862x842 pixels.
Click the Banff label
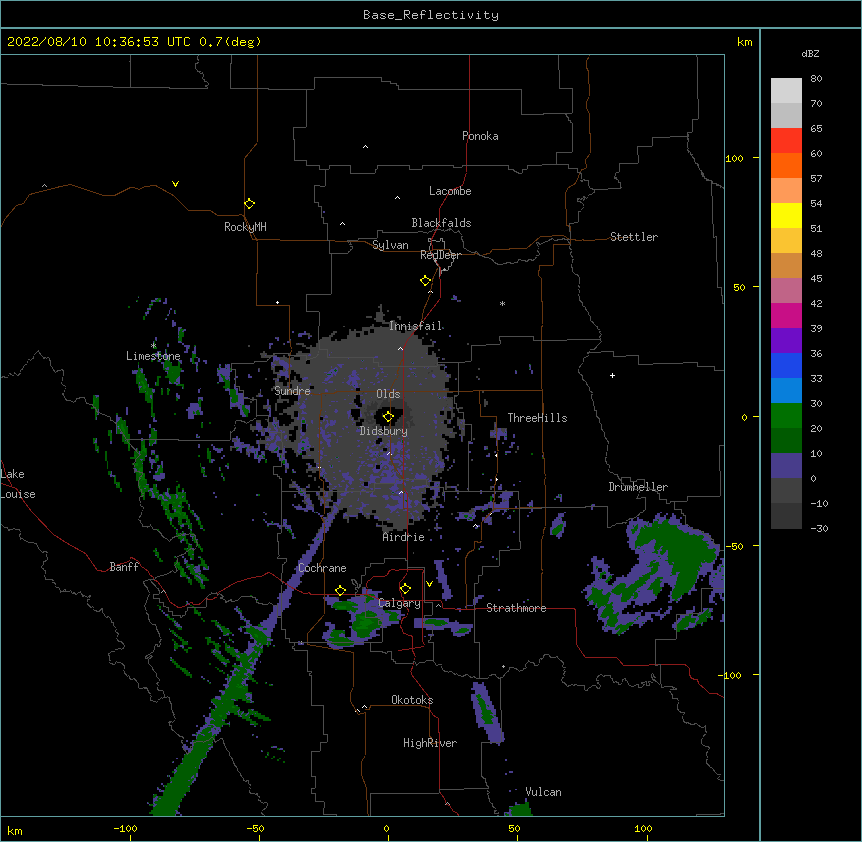(x=124, y=567)
